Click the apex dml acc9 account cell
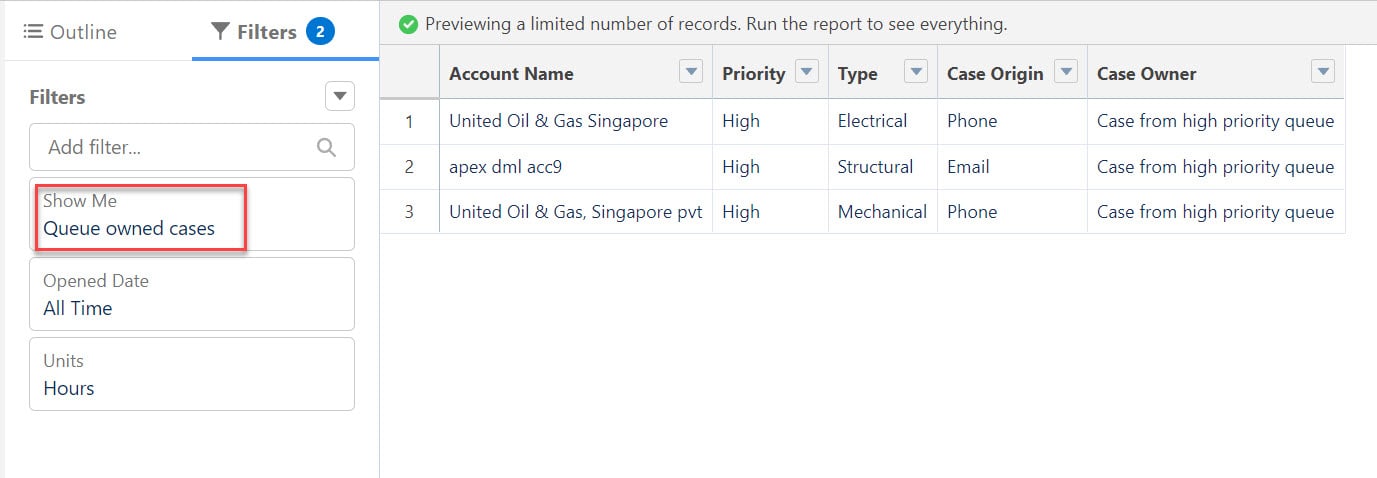Screen dimensions: 1377x478 point(506,167)
